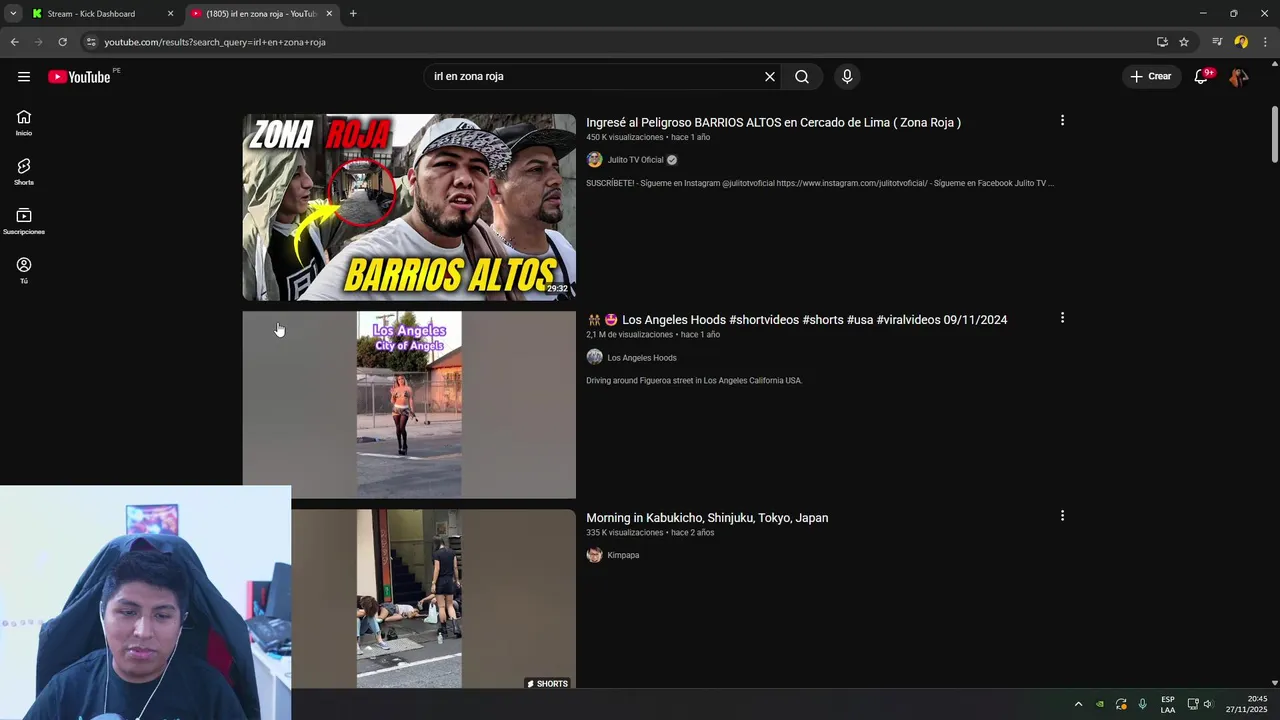Screen dimensions: 1280x720
Task: Select the irl en zona roja YouTube tab
Action: tap(261, 14)
